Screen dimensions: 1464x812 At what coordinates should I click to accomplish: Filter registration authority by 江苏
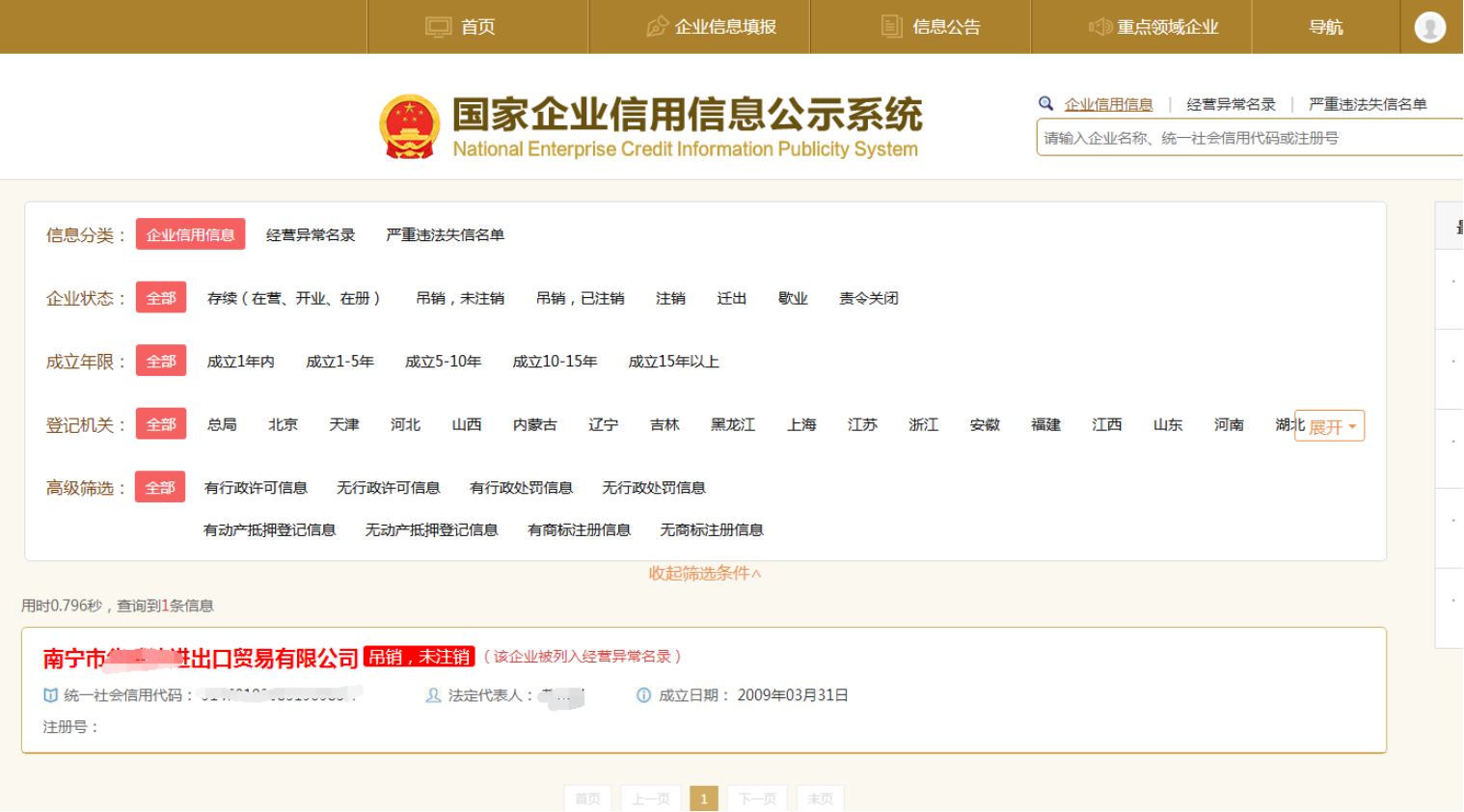pos(862,424)
